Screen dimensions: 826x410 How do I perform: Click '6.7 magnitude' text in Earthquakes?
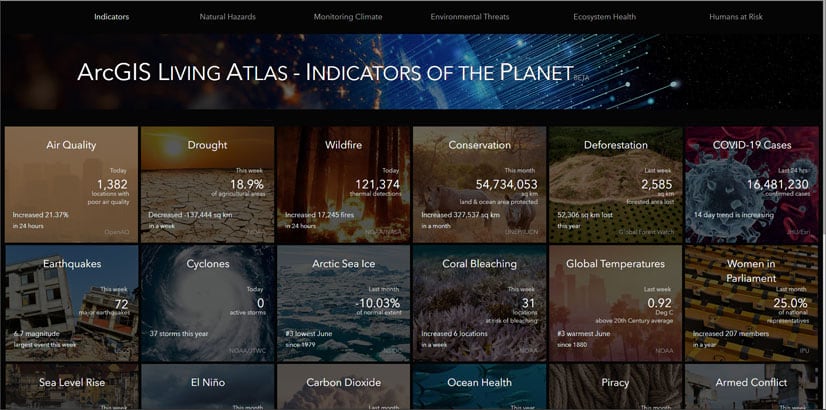(x=36, y=334)
